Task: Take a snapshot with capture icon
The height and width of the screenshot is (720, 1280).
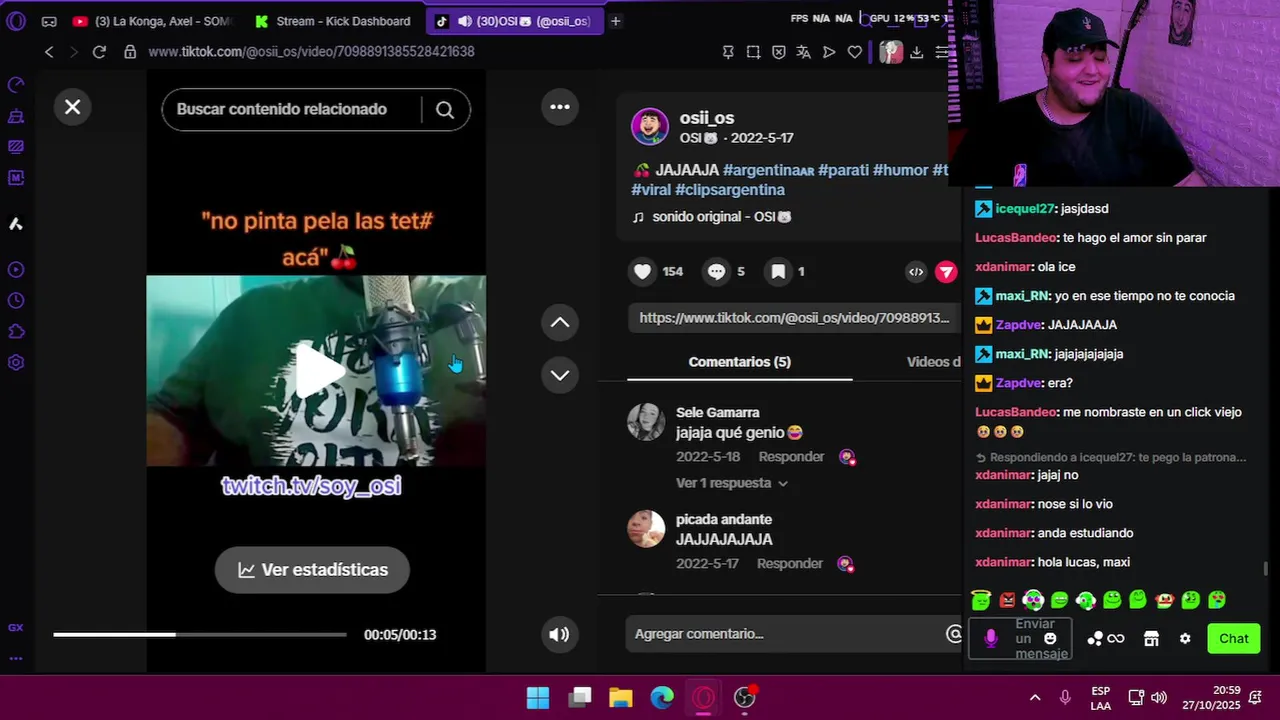Action: pyautogui.click(x=753, y=52)
